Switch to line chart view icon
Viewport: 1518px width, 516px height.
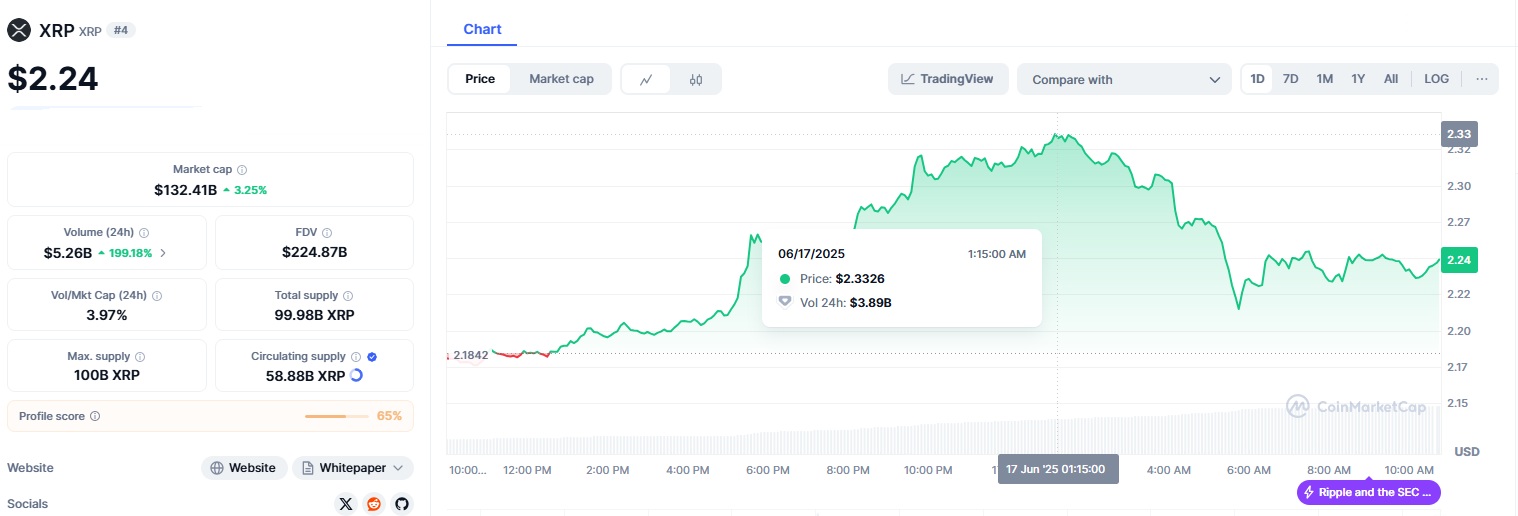click(647, 79)
